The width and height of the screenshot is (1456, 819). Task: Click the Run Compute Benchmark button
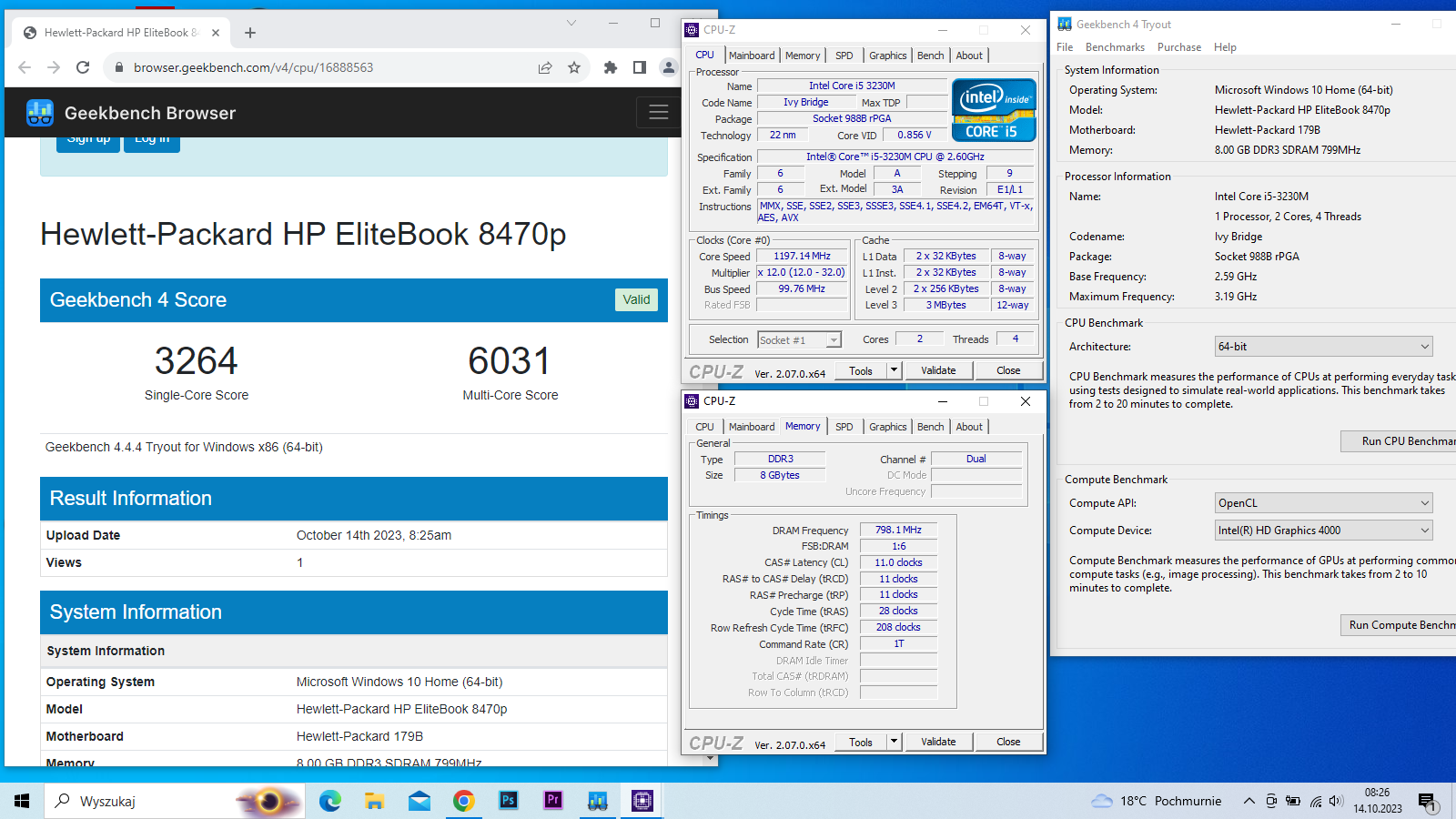click(1399, 625)
